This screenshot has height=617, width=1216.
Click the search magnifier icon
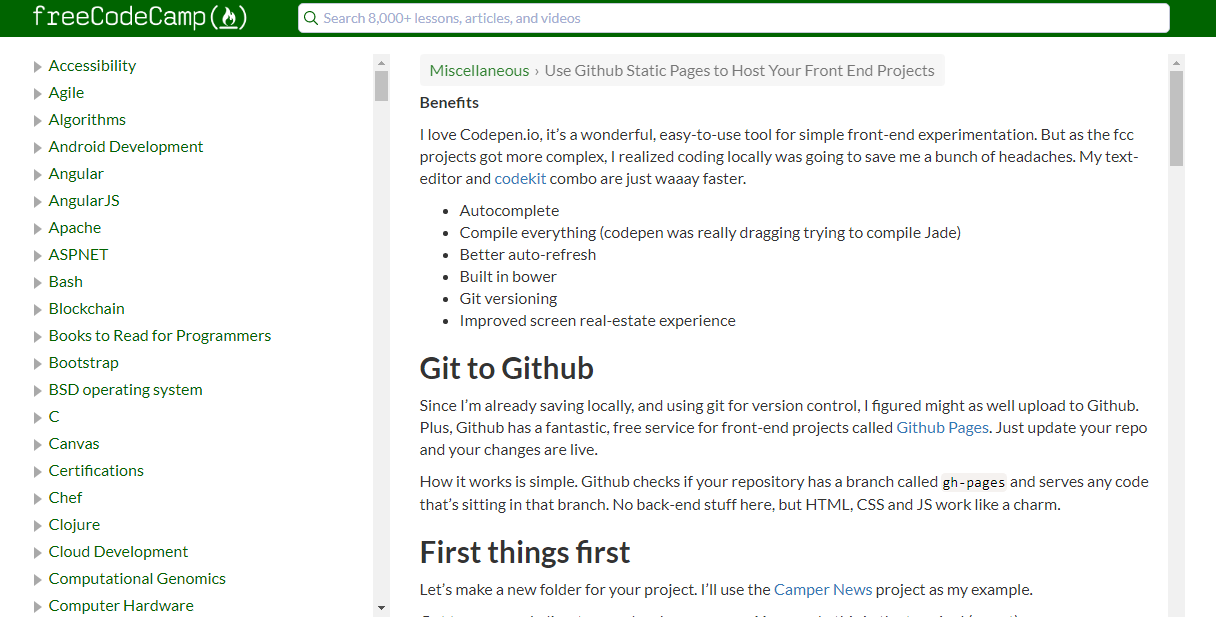311,18
